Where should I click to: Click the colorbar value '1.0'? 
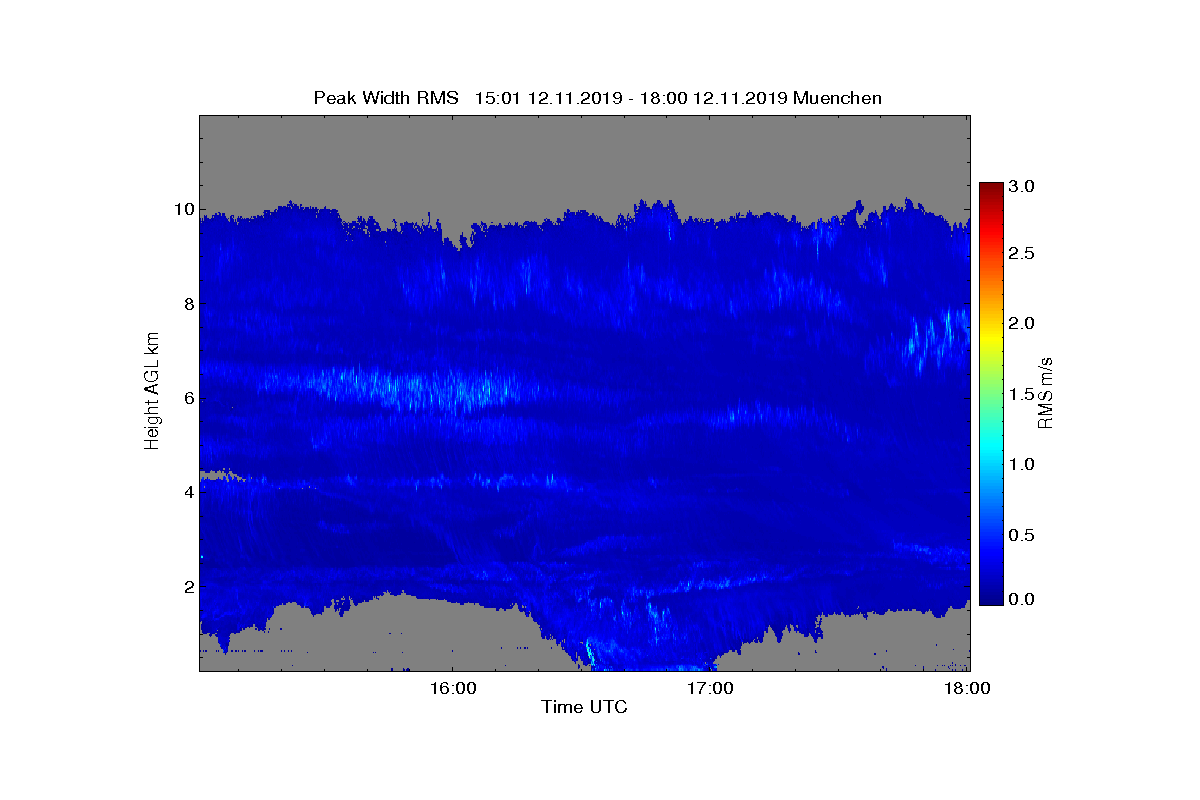click(1022, 464)
